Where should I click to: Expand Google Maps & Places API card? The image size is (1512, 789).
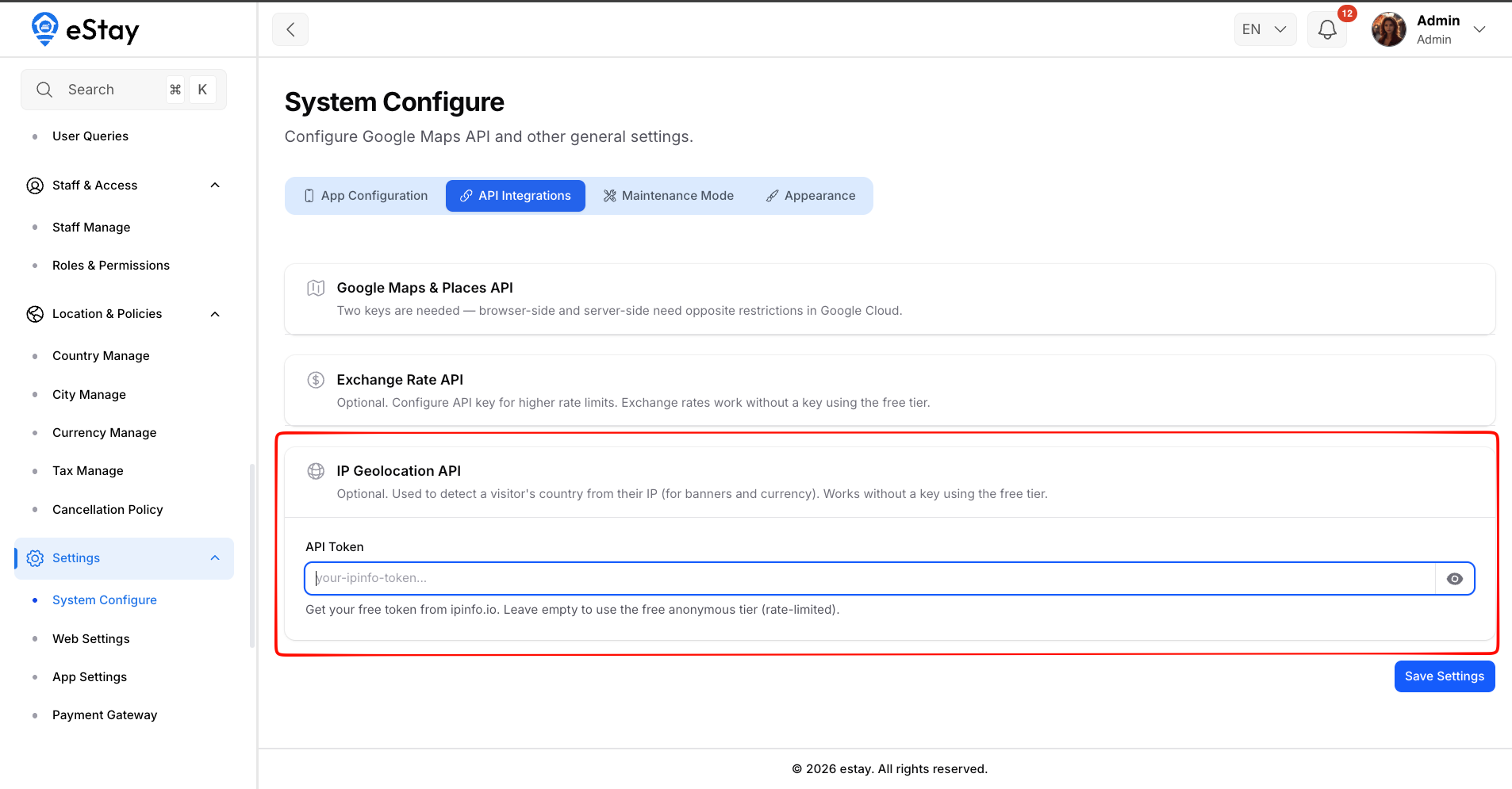point(890,299)
